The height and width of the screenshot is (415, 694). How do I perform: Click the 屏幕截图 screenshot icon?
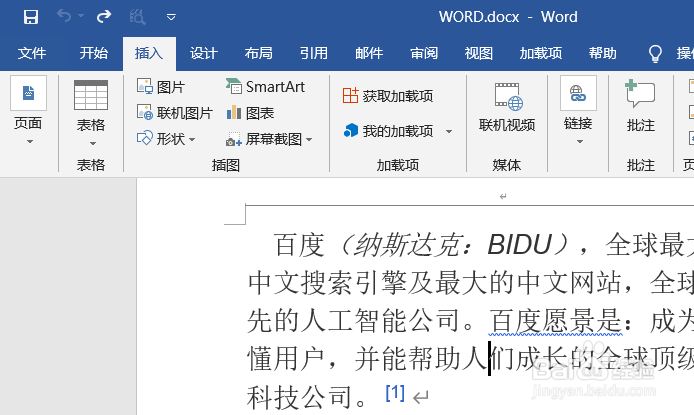pyautogui.click(x=233, y=139)
